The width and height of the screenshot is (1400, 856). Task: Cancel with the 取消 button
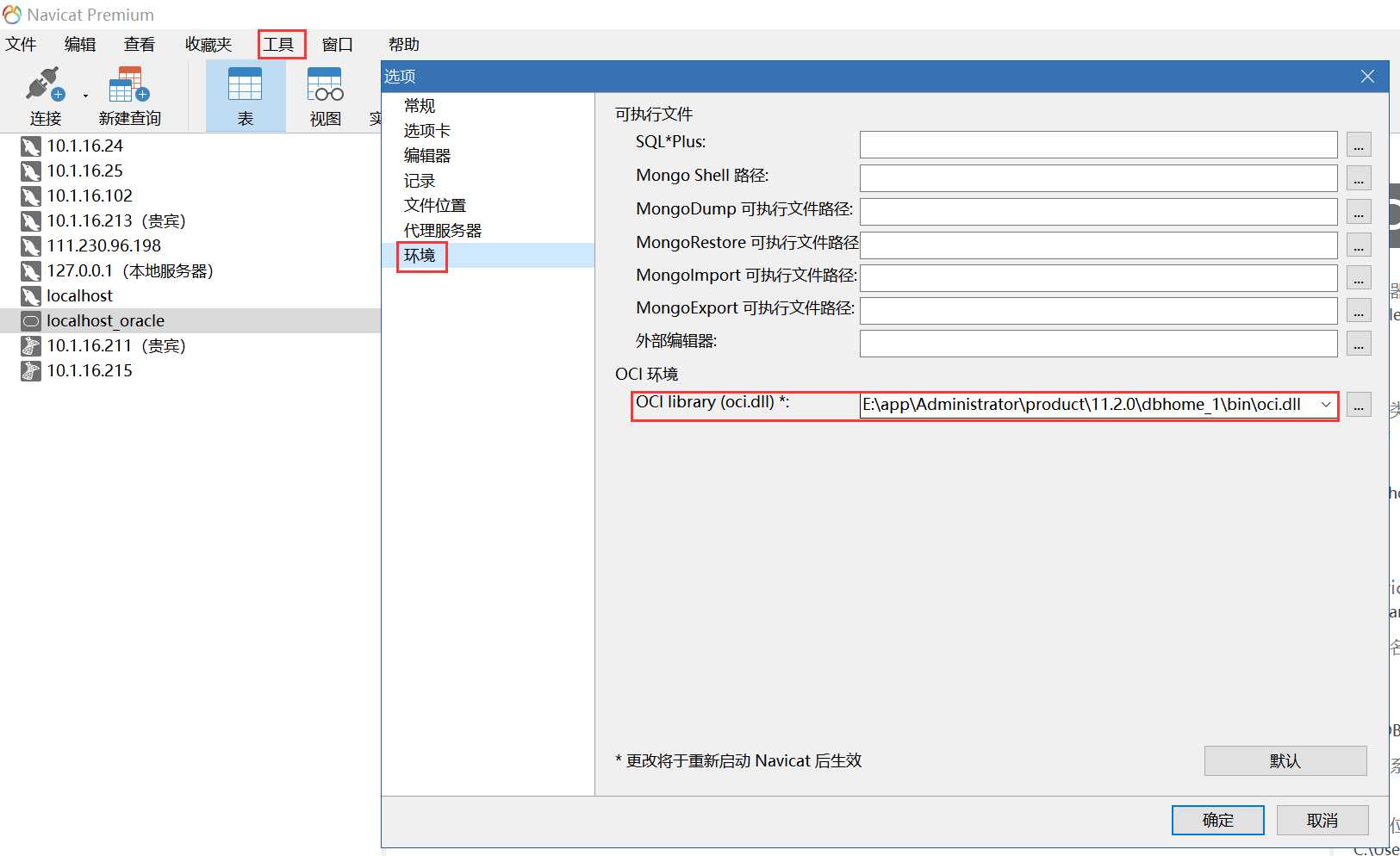(1322, 820)
